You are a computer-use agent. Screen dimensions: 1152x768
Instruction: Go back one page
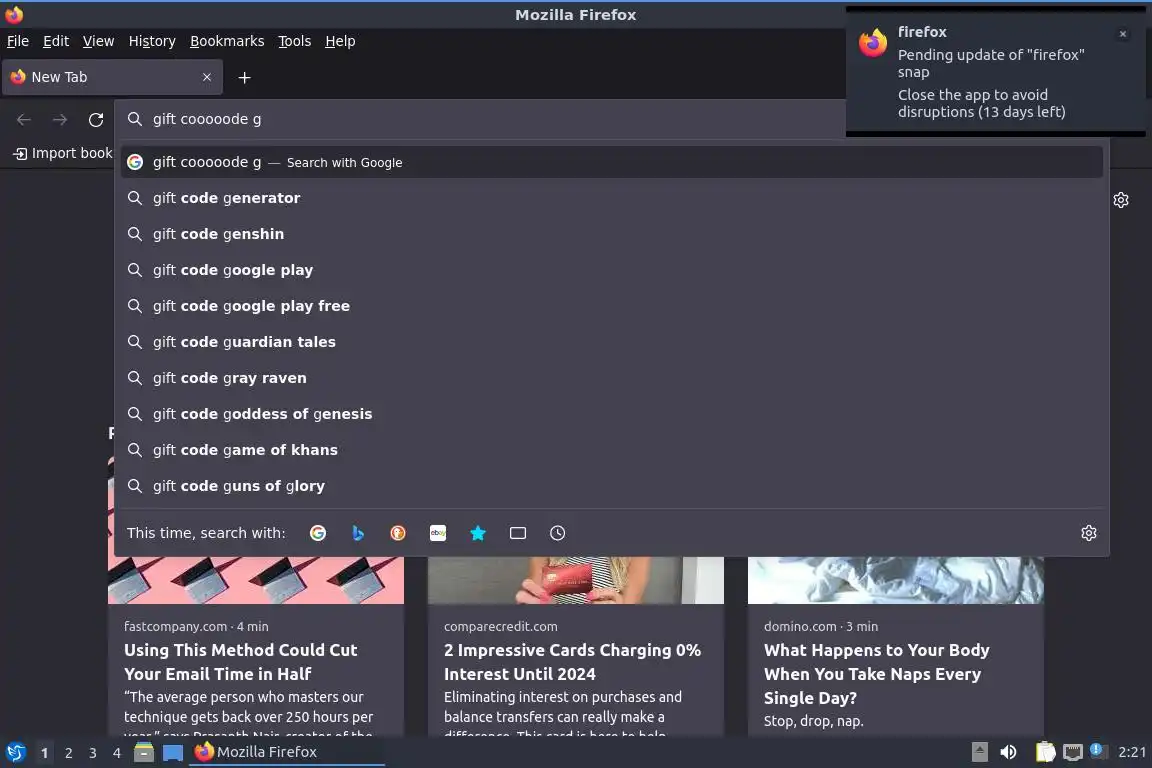pos(24,119)
